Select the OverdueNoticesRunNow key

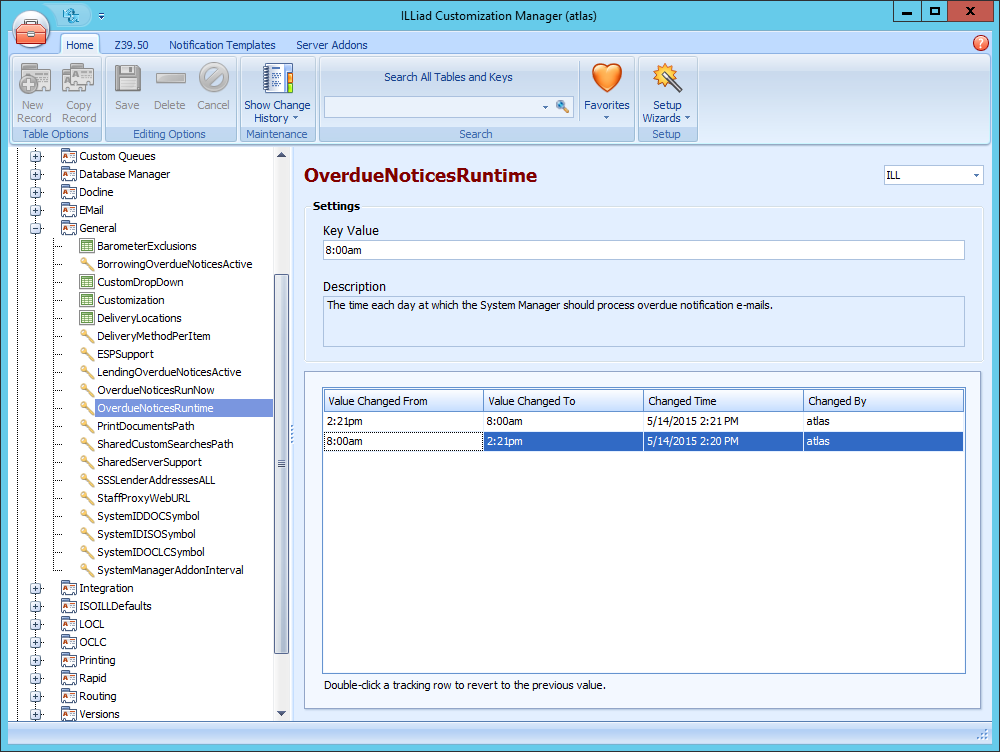[x=155, y=390]
